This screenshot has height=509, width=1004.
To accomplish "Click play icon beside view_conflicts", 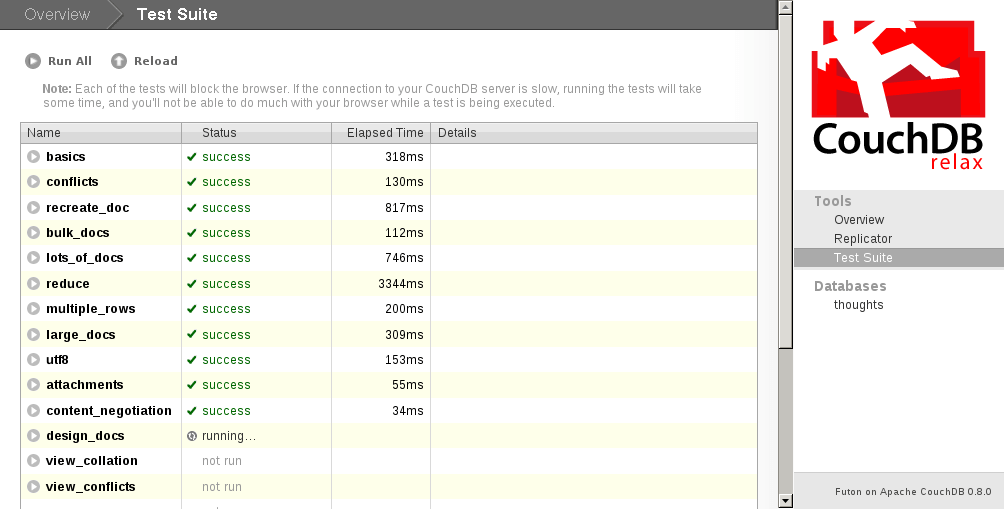I will pos(33,487).
